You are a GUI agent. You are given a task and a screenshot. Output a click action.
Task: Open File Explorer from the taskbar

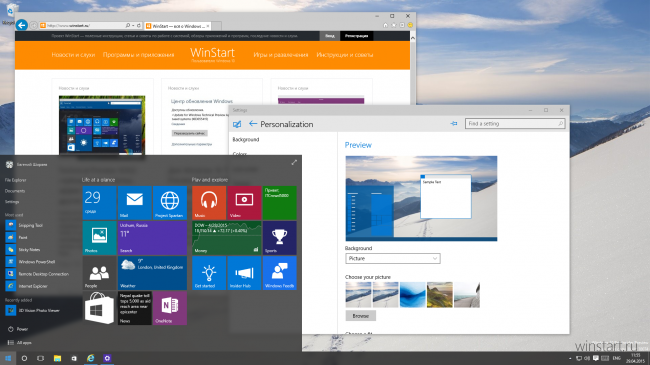tap(57, 358)
